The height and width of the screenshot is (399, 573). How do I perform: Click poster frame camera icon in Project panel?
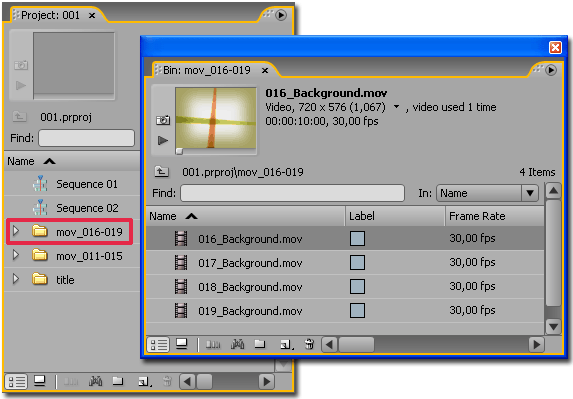pos(21,65)
